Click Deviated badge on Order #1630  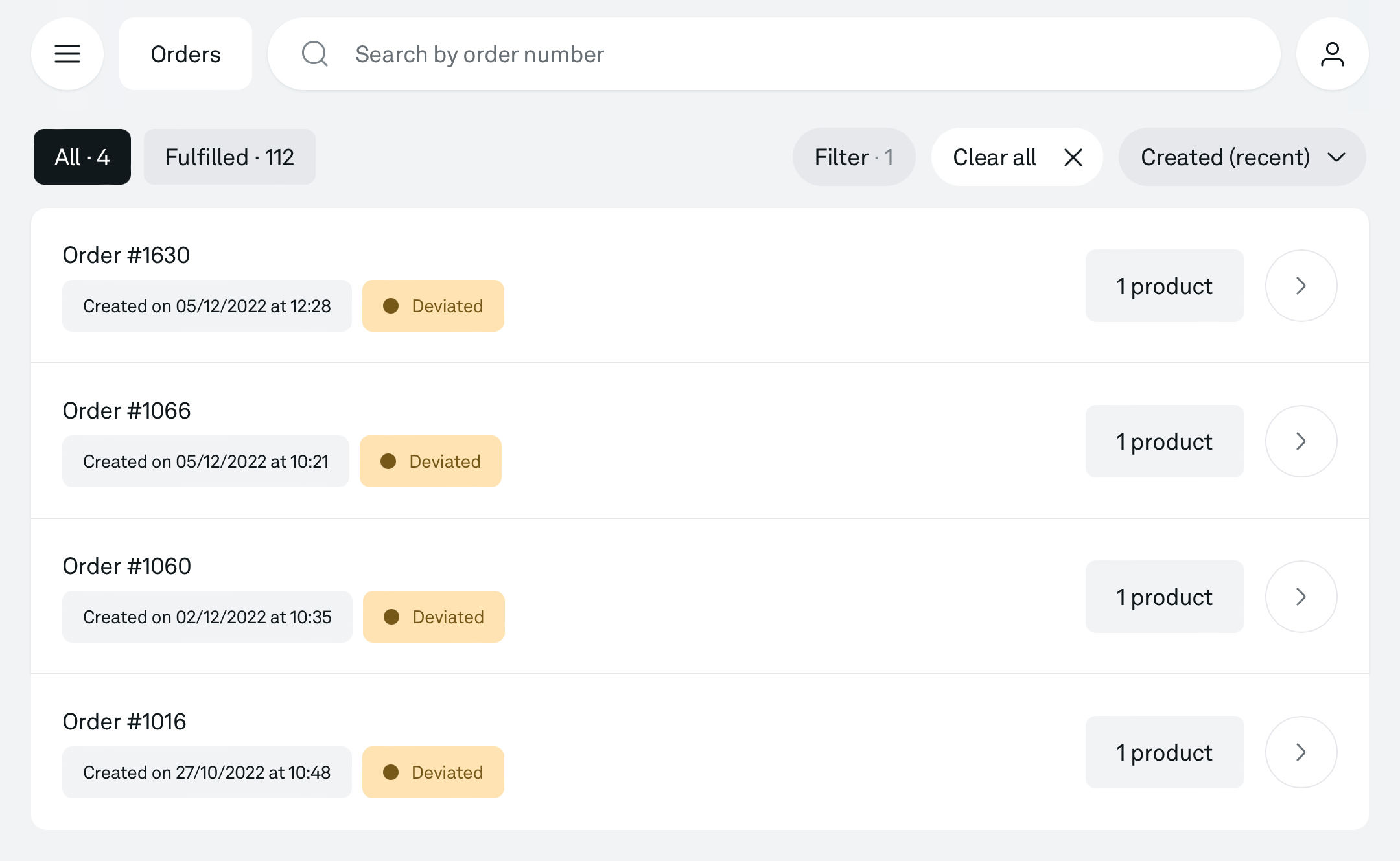(433, 306)
